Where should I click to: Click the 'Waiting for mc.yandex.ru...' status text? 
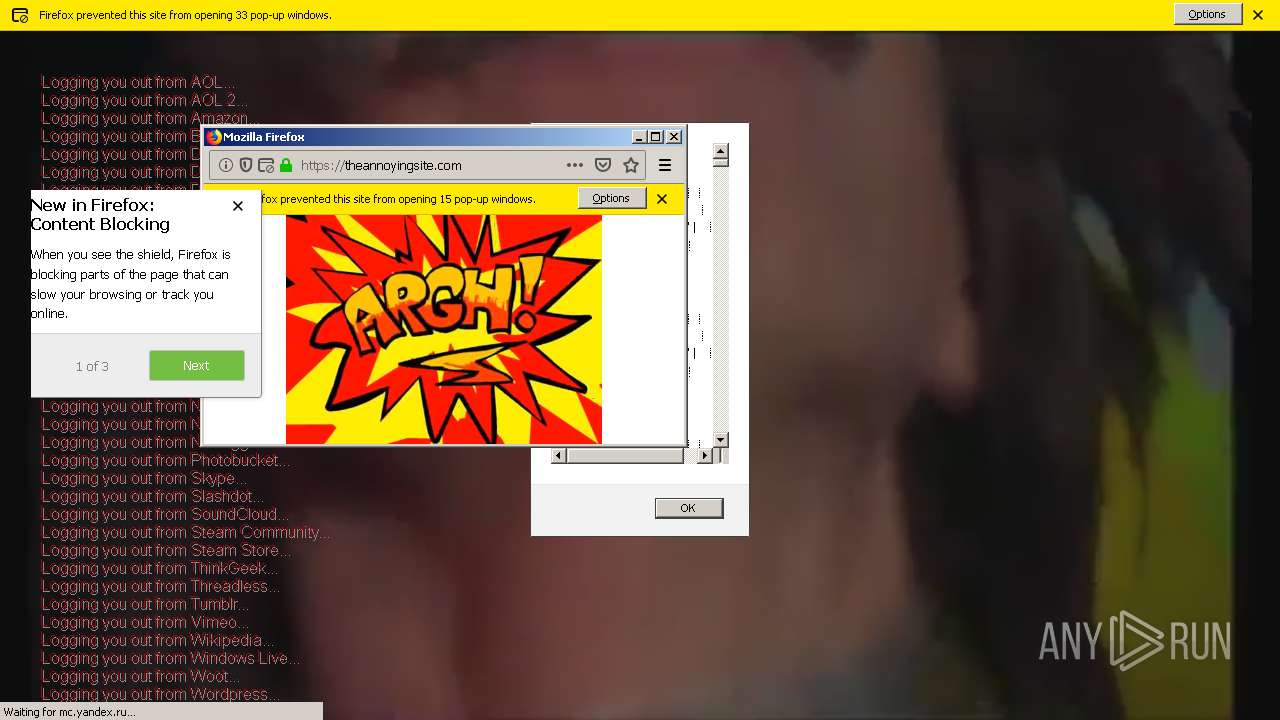pyautogui.click(x=70, y=712)
